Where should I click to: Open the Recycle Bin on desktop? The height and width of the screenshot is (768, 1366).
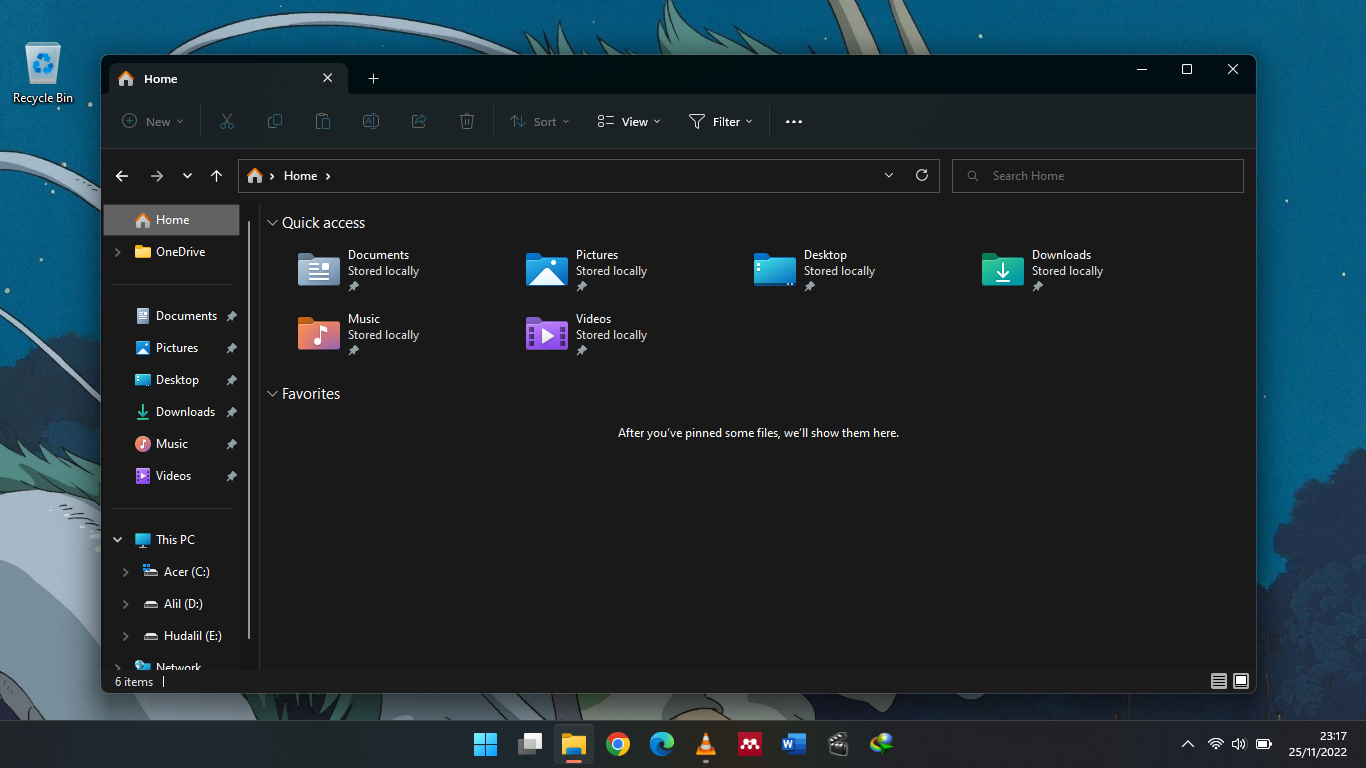point(43,73)
